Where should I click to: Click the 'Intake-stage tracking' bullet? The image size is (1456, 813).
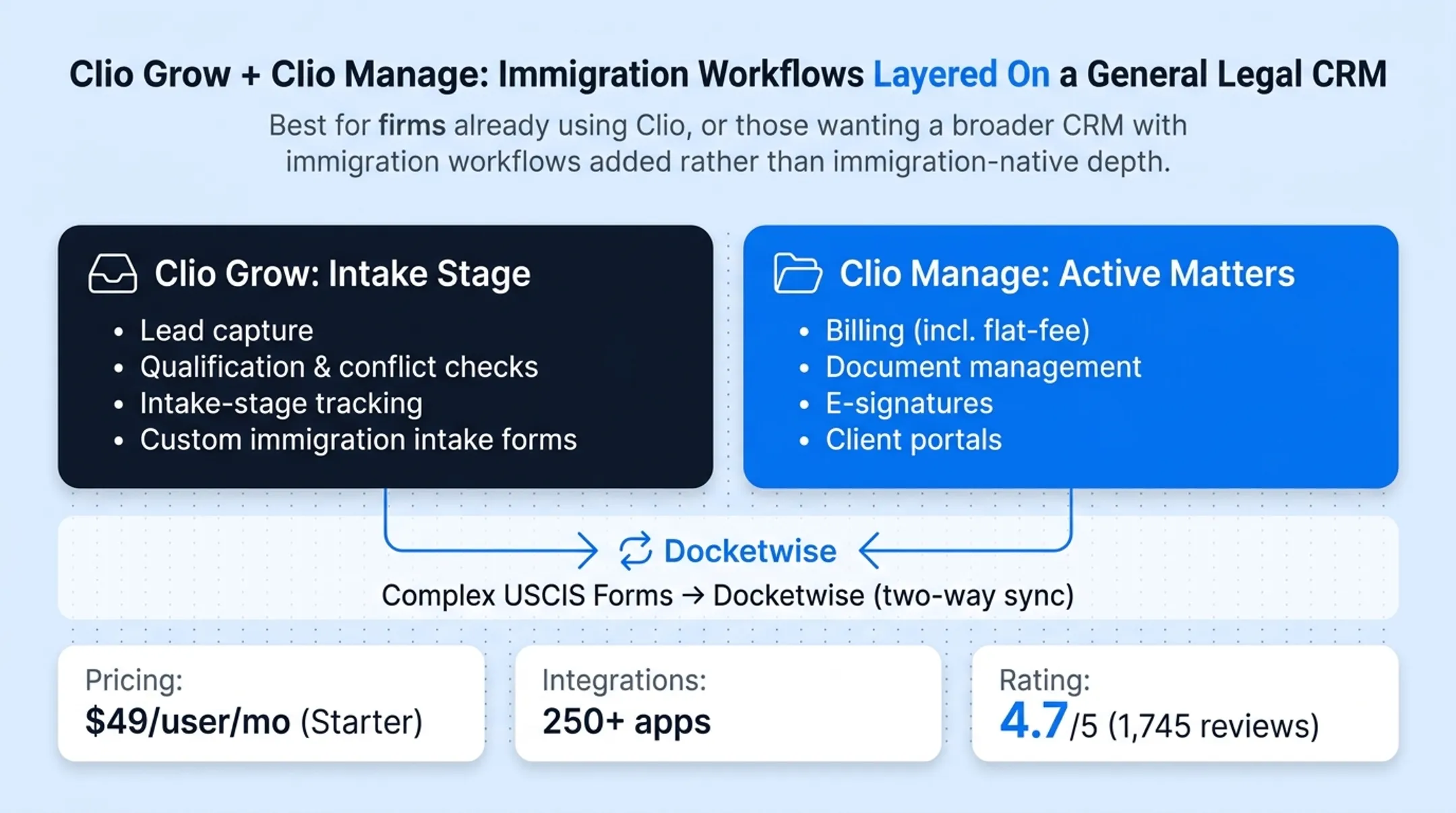[281, 403]
